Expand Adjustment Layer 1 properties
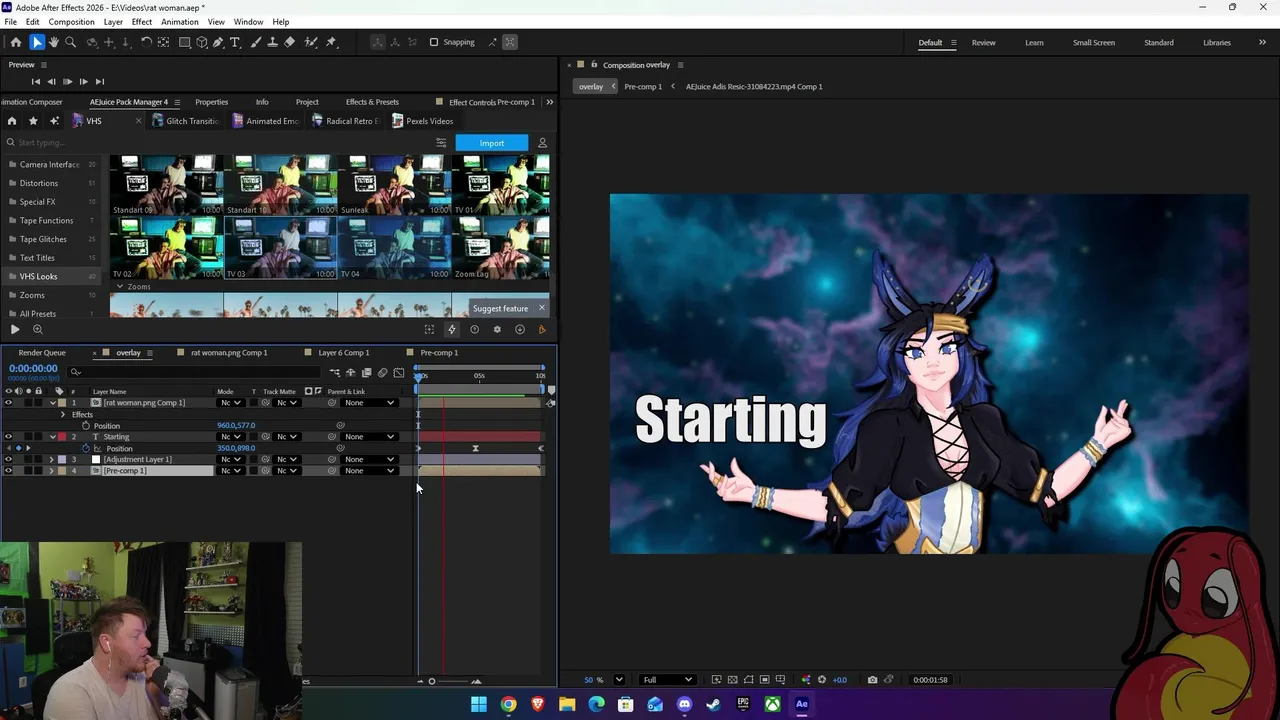This screenshot has width=1280, height=720. [x=52, y=459]
